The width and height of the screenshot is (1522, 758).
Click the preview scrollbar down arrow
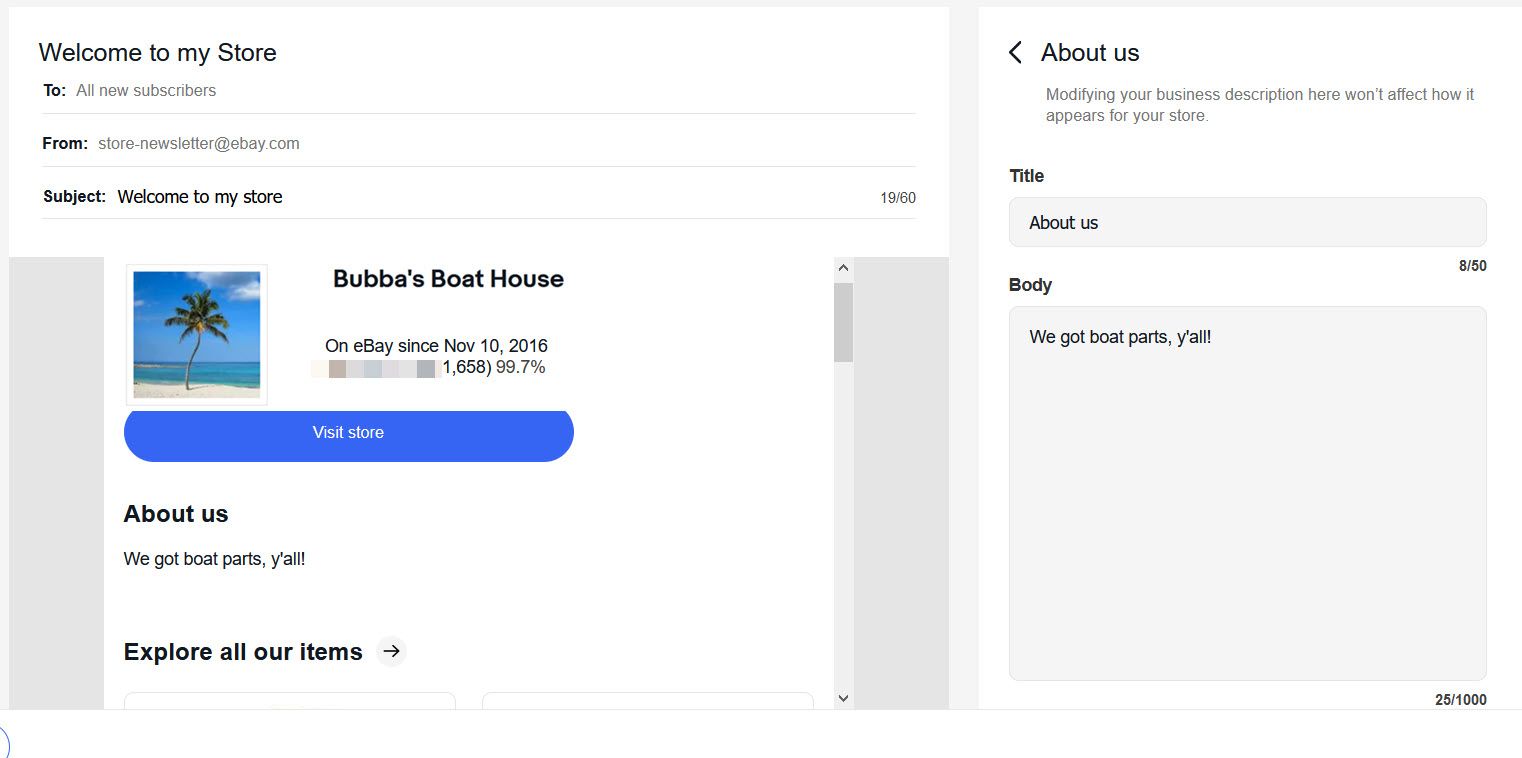[843, 698]
